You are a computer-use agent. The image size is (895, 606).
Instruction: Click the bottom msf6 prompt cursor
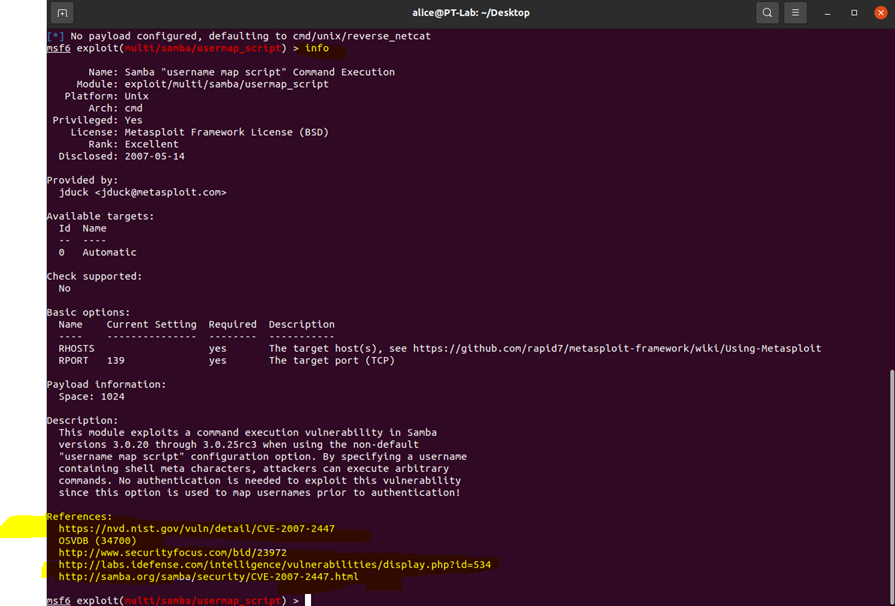(308, 600)
